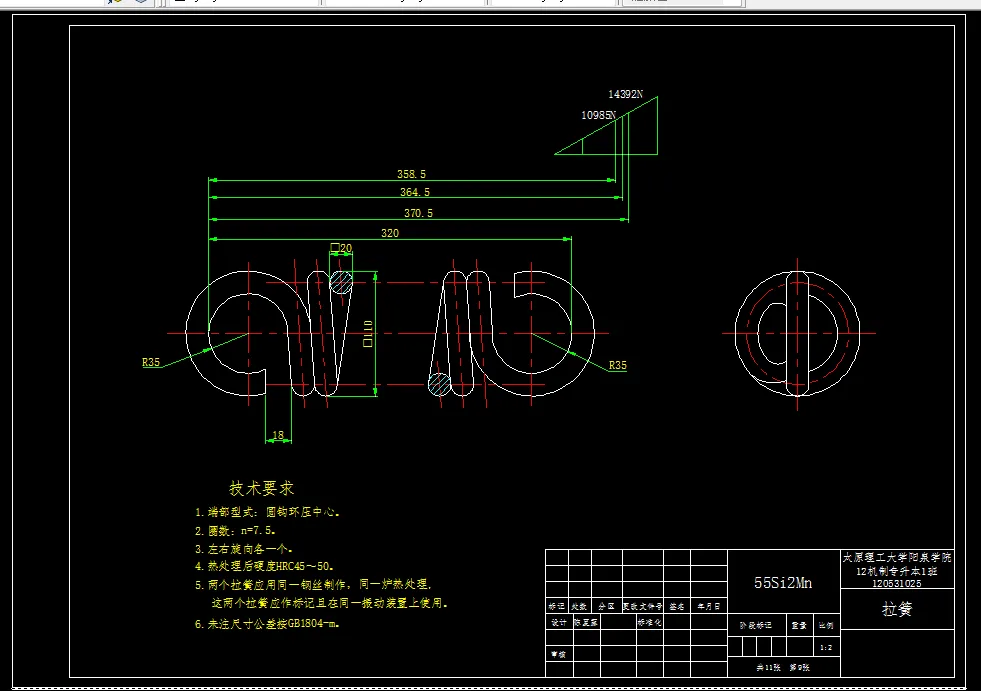Select note 2 圈数：n=7.5
Viewport: 981px width, 691px height.
pyautogui.click(x=235, y=531)
